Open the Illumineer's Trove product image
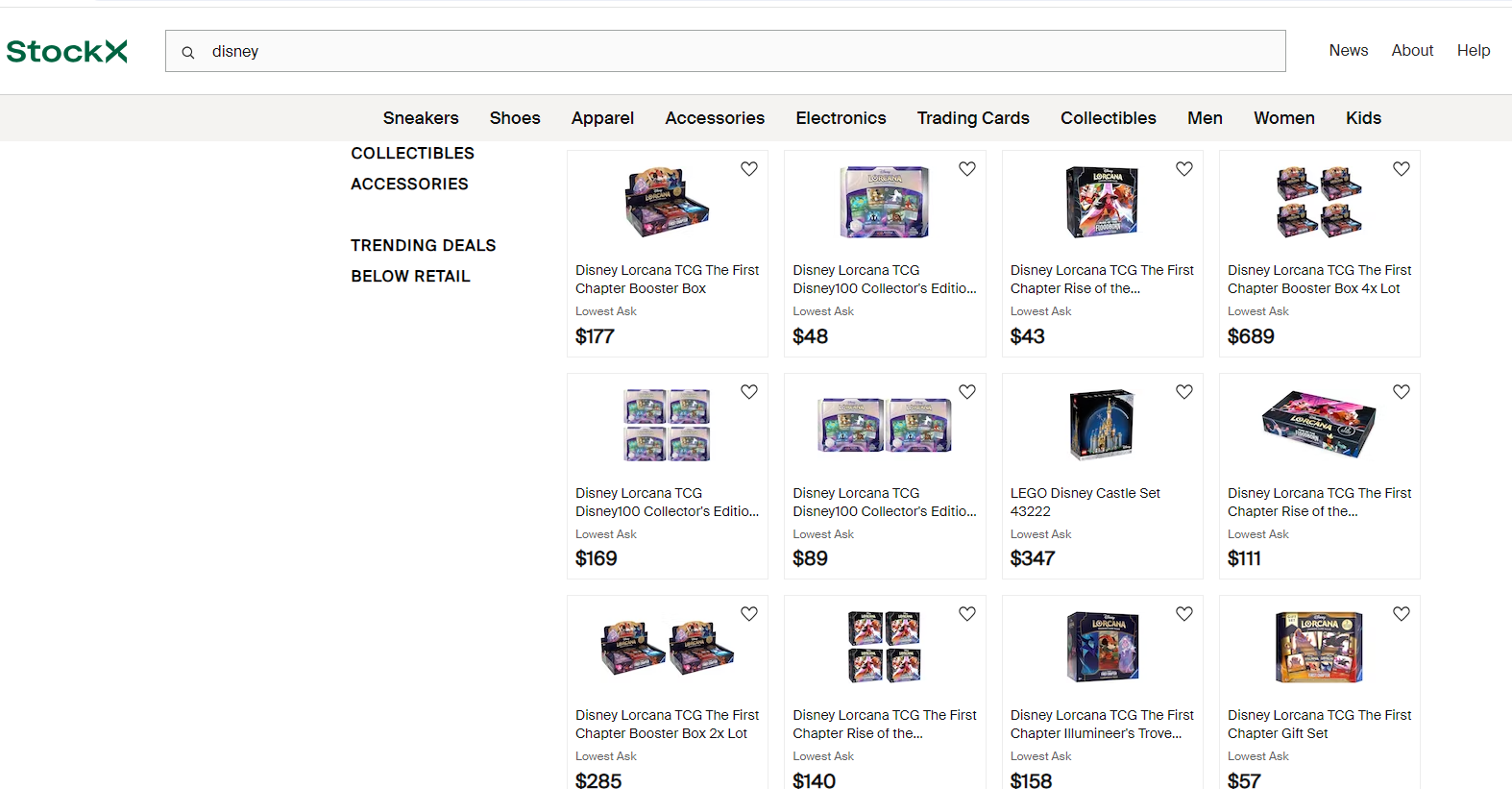 [1102, 647]
